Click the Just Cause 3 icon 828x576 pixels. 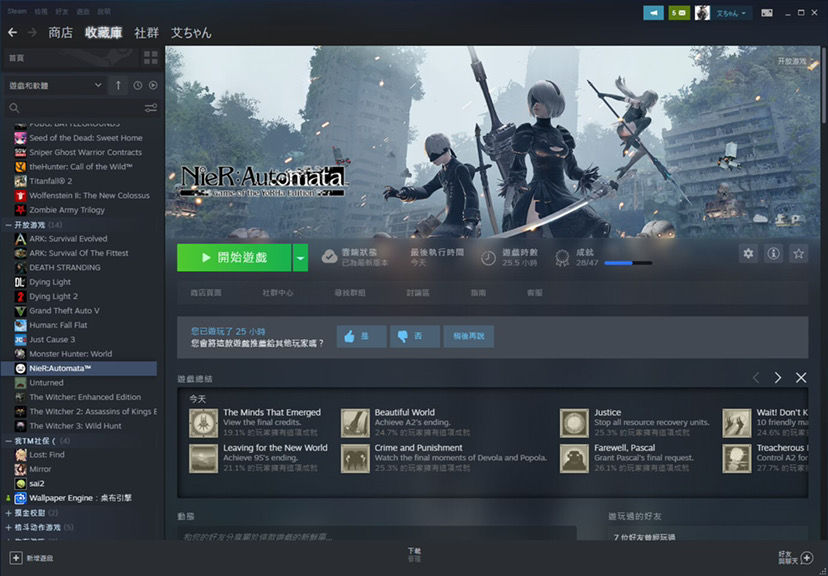click(x=20, y=339)
